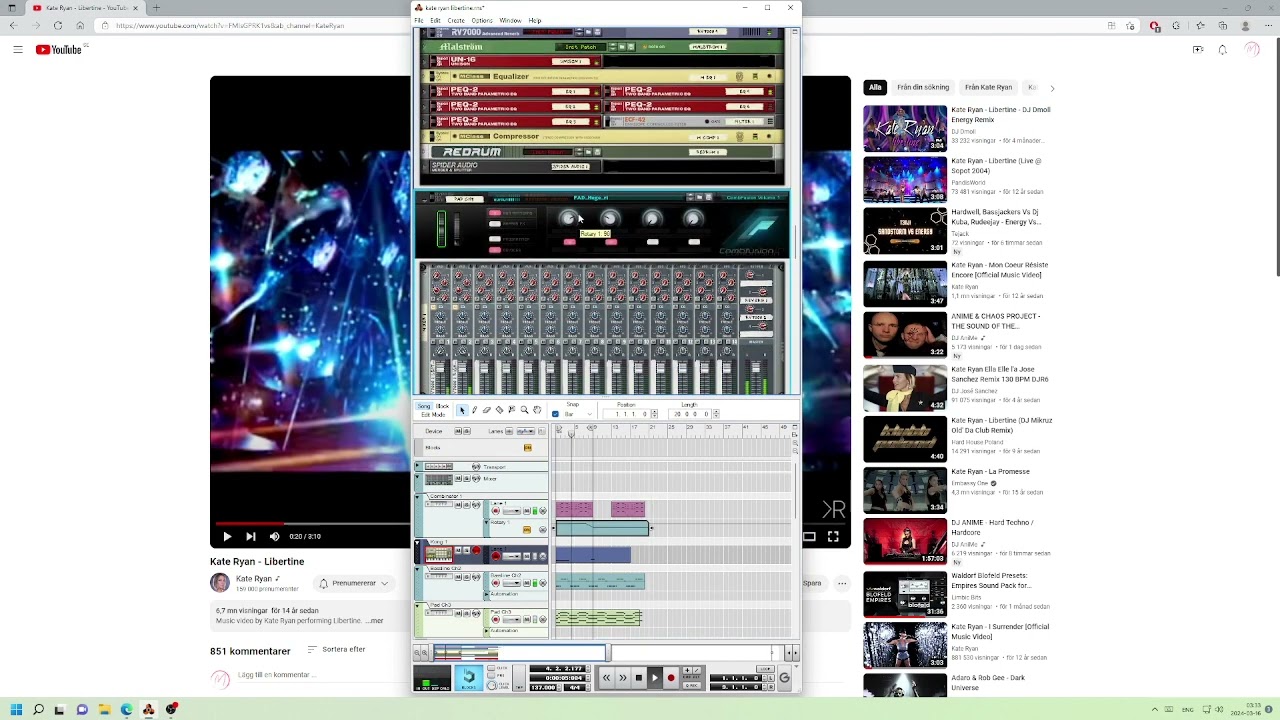This screenshot has width=1280, height=720.
Task: Expand Pad Ch3 Automation lane
Action: (x=486, y=630)
